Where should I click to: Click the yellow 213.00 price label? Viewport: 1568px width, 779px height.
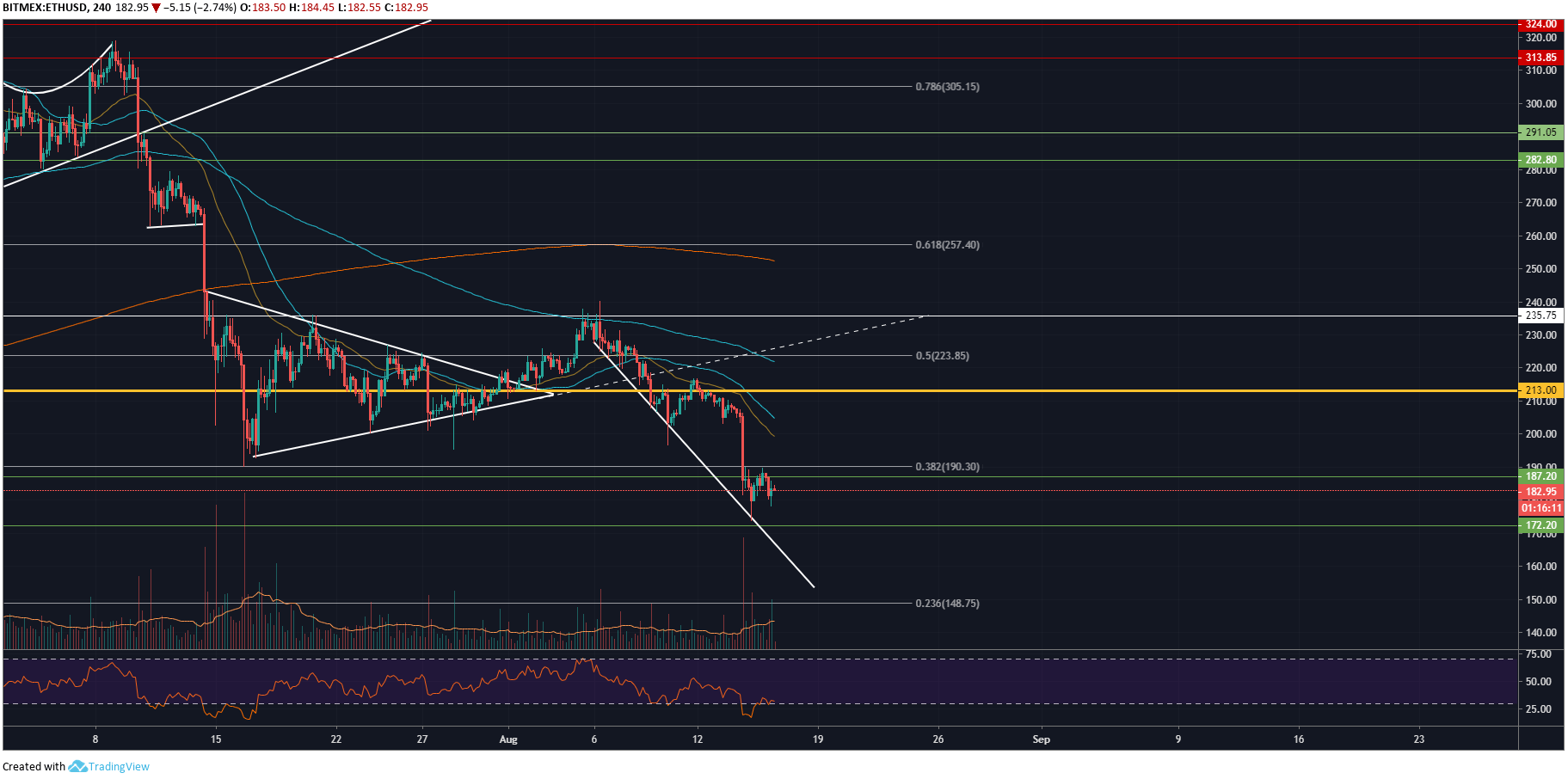[1540, 390]
